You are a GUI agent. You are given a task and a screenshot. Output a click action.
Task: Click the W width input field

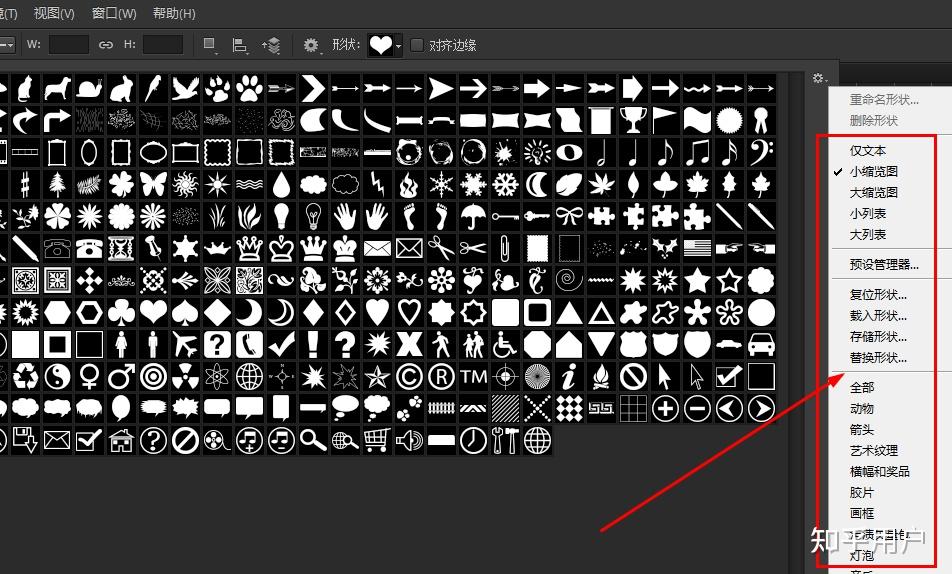coord(68,44)
